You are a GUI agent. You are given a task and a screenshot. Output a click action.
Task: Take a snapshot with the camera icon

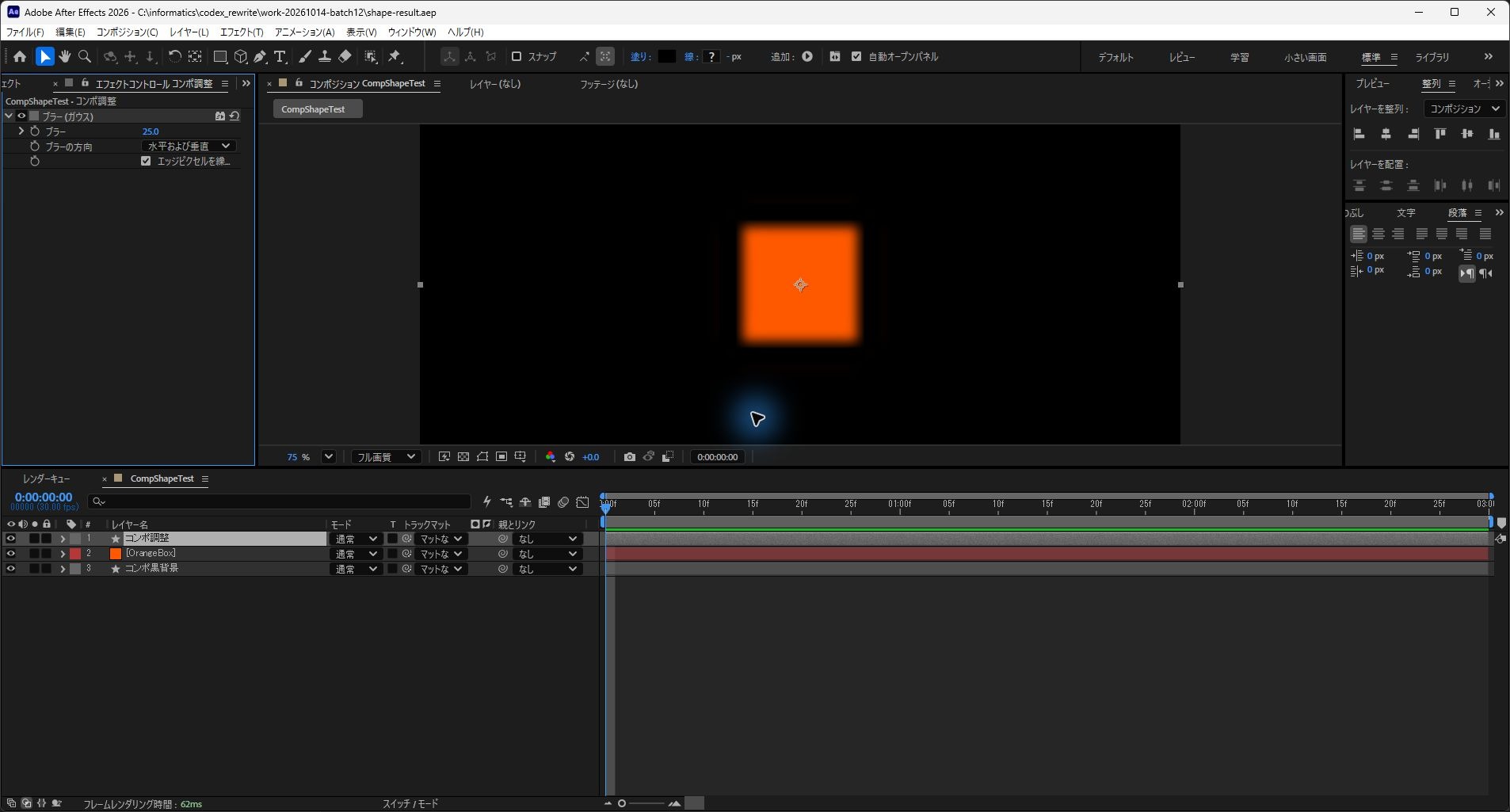pyautogui.click(x=630, y=457)
